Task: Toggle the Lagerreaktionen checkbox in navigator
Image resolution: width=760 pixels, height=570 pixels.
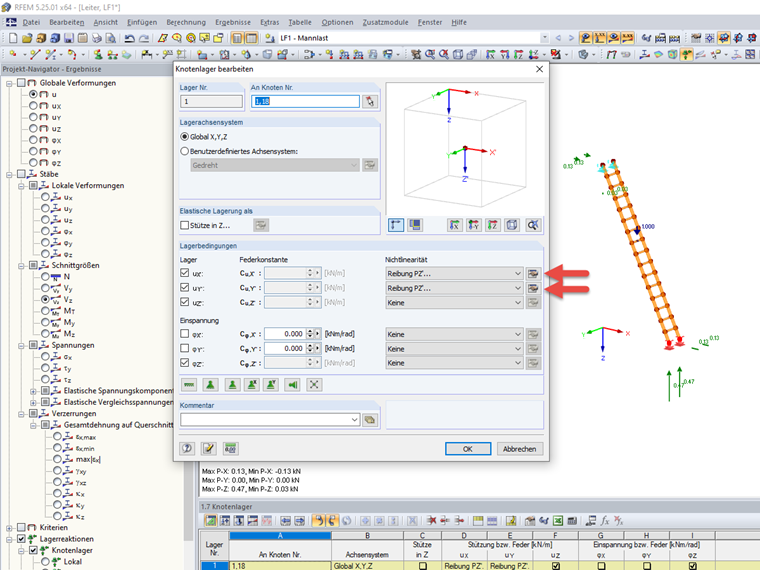Action: pos(21,539)
